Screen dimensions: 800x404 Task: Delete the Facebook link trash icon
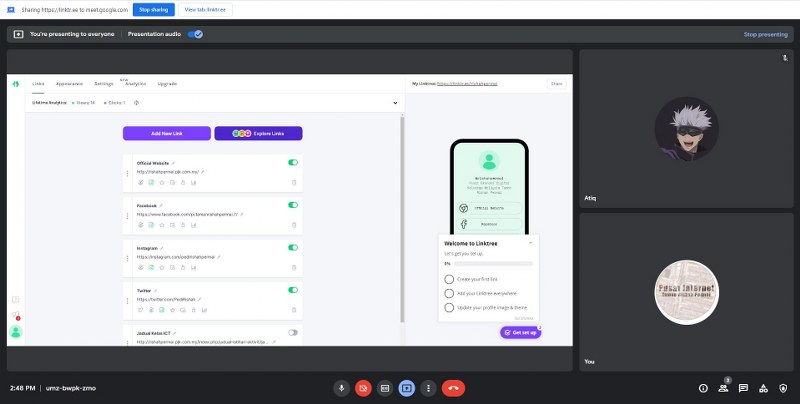pos(294,225)
